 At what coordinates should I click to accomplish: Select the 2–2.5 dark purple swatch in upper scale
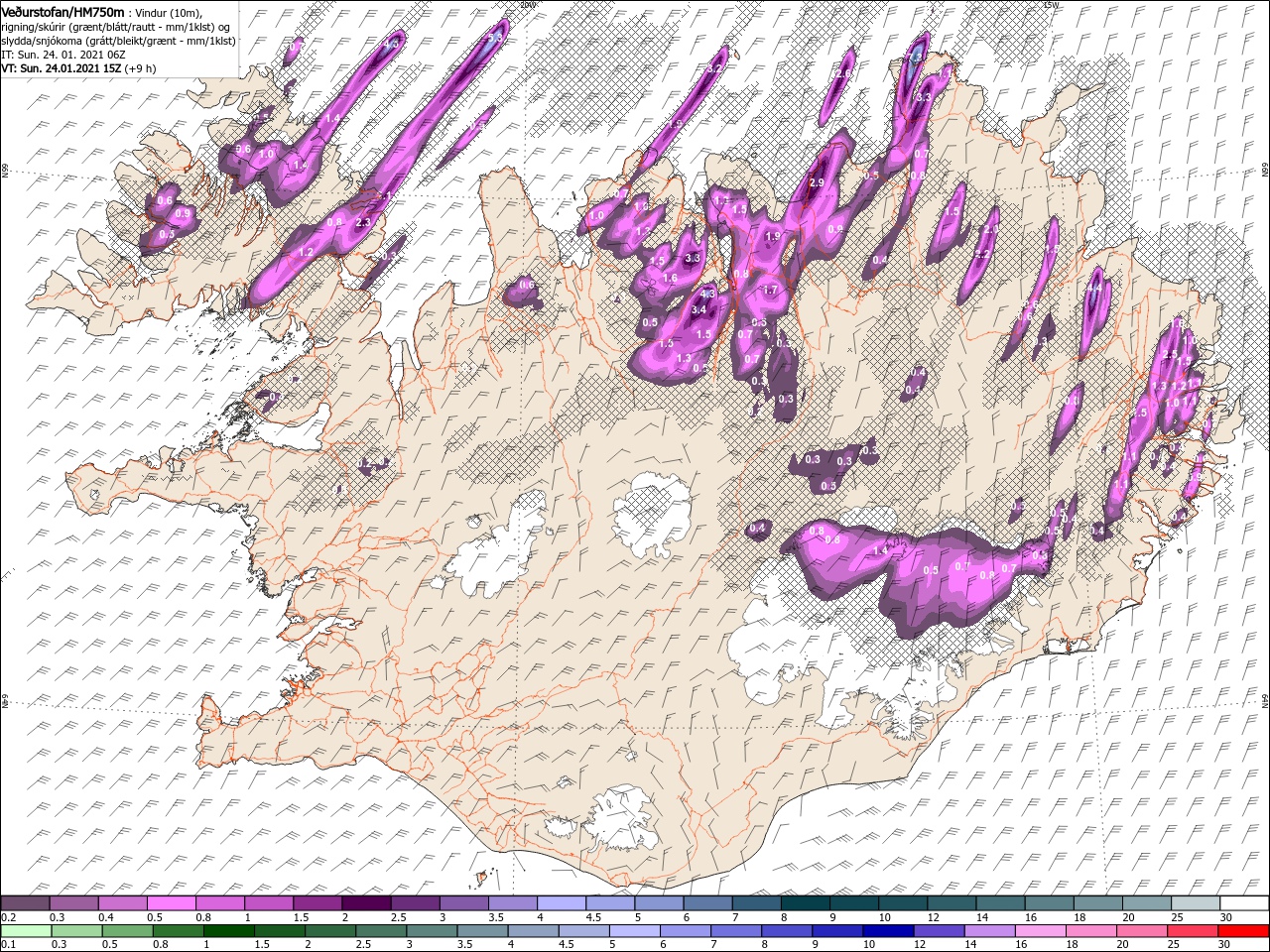pyautogui.click(x=366, y=903)
